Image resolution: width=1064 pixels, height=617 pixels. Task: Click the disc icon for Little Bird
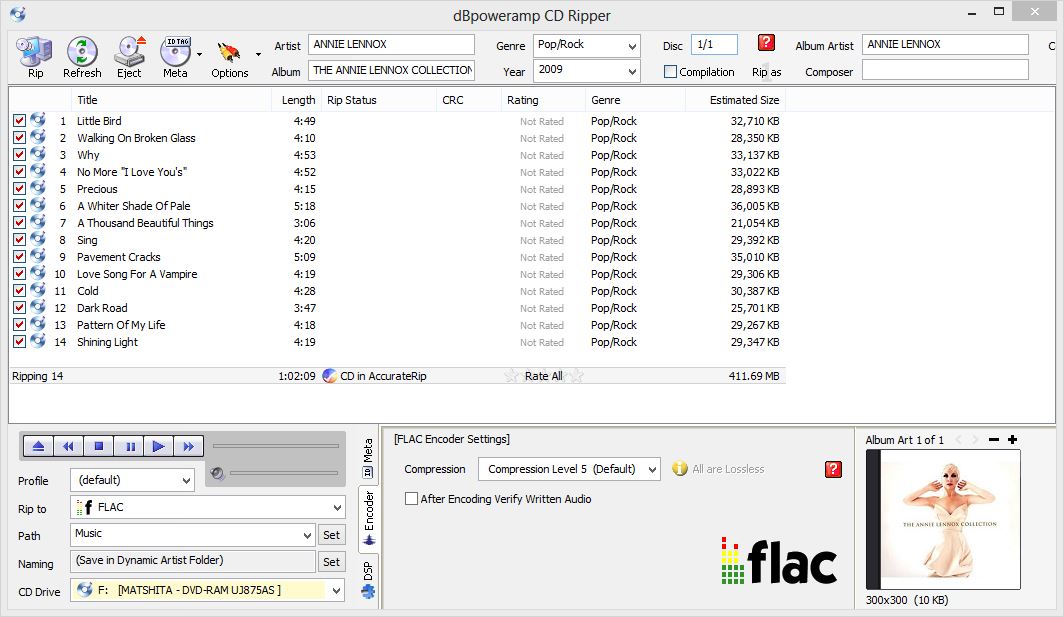[x=38, y=120]
